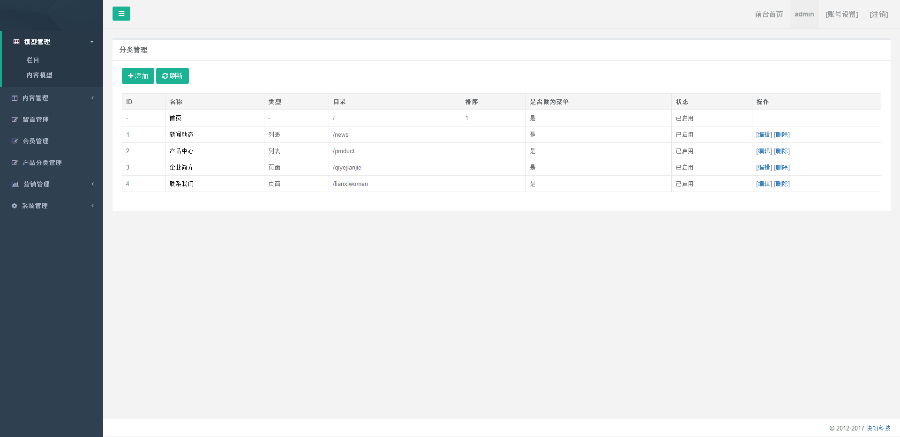
Task: Click 注销 to log out
Action: [879, 14]
